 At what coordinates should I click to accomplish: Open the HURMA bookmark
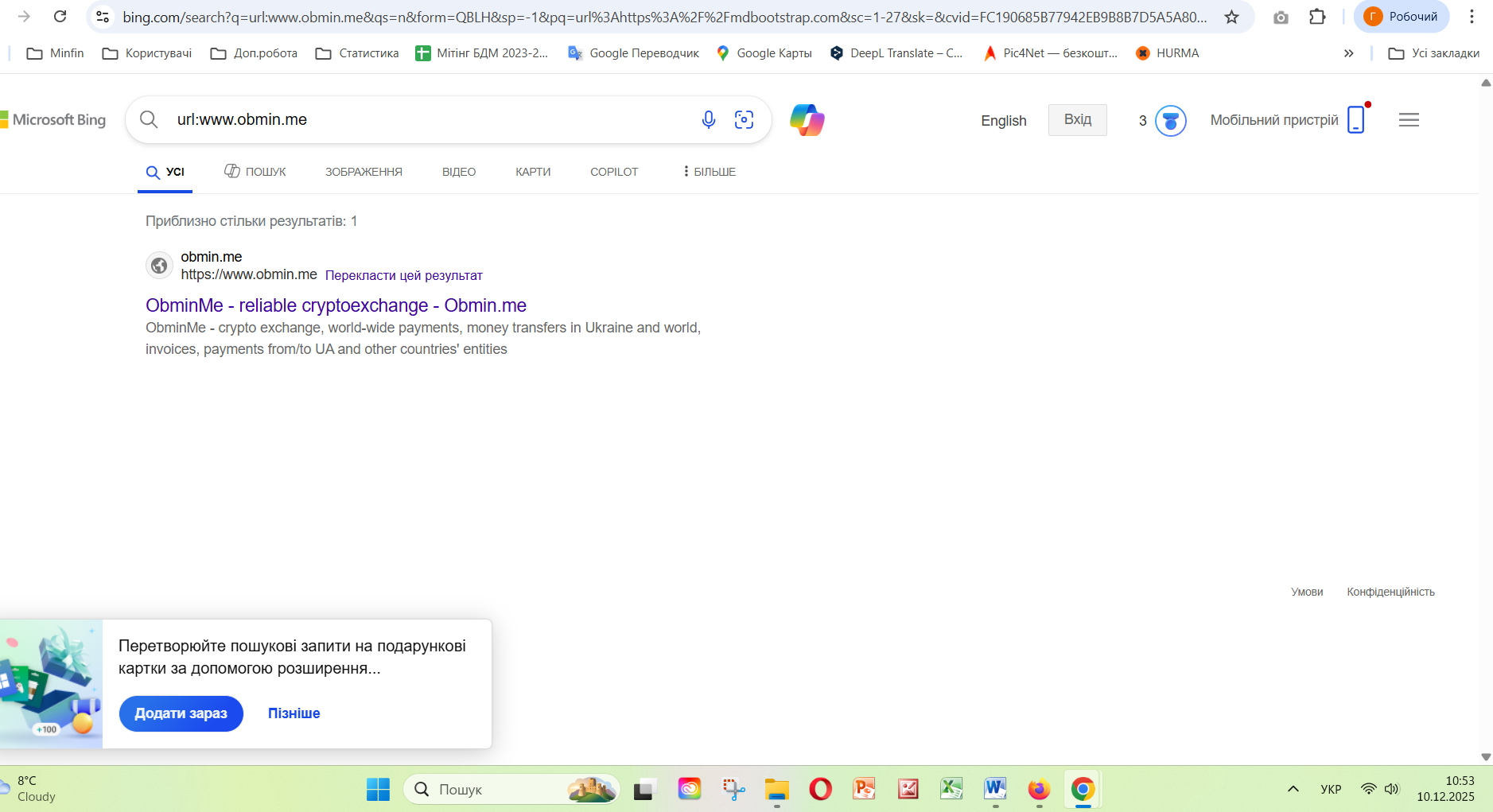[x=1167, y=53]
